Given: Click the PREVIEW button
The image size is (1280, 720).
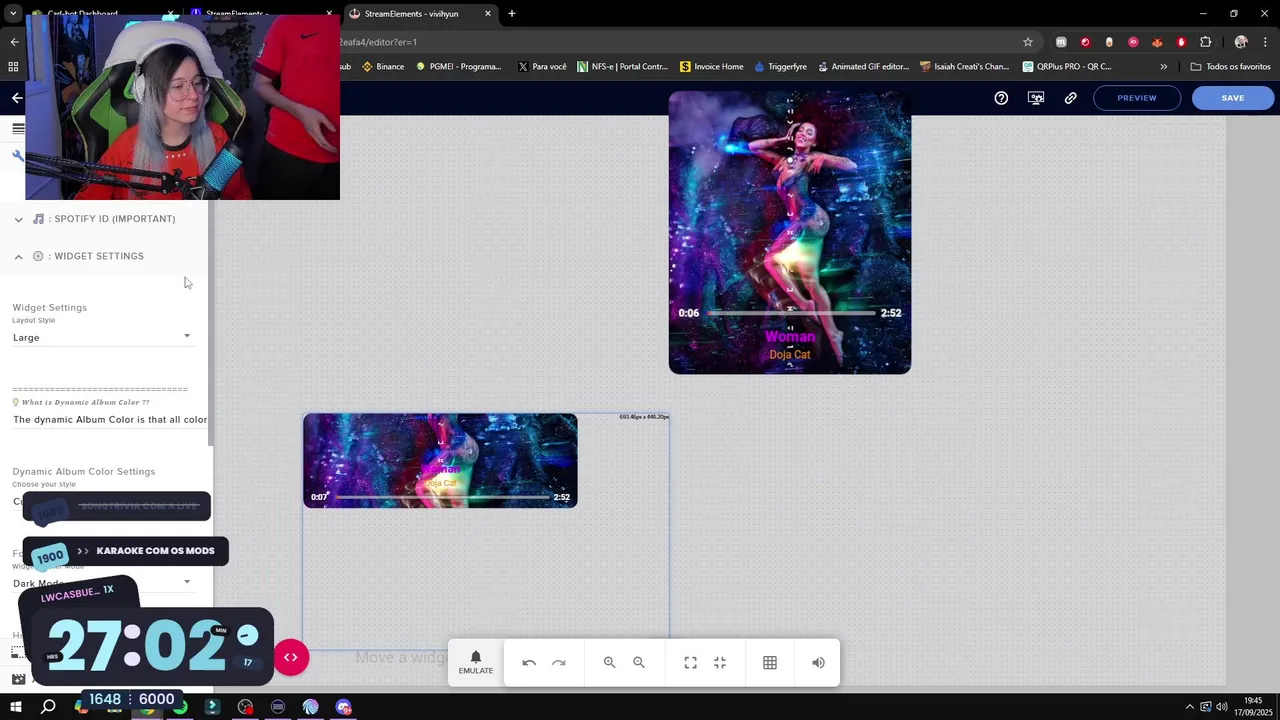Looking at the screenshot, I should coord(1136,98).
